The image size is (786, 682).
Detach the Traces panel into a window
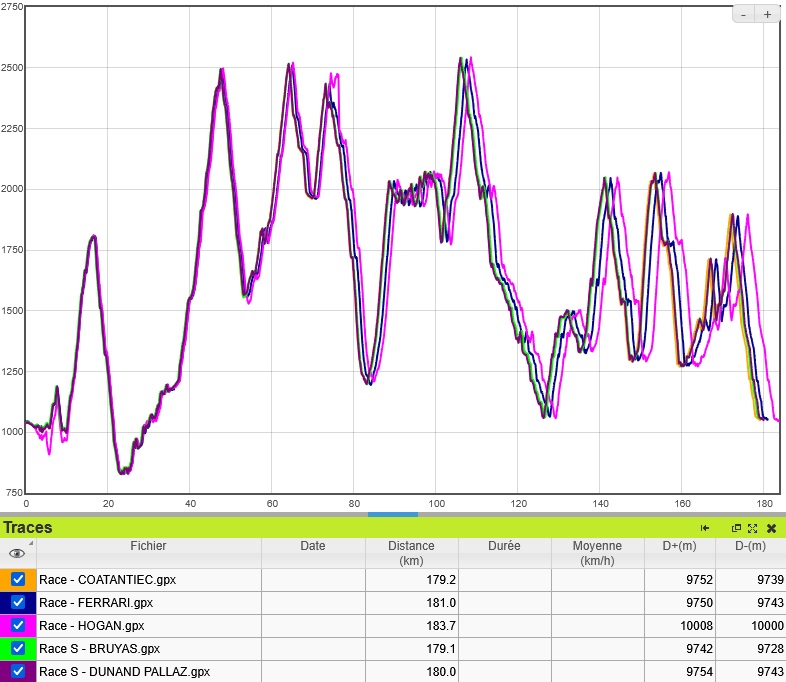[736, 528]
